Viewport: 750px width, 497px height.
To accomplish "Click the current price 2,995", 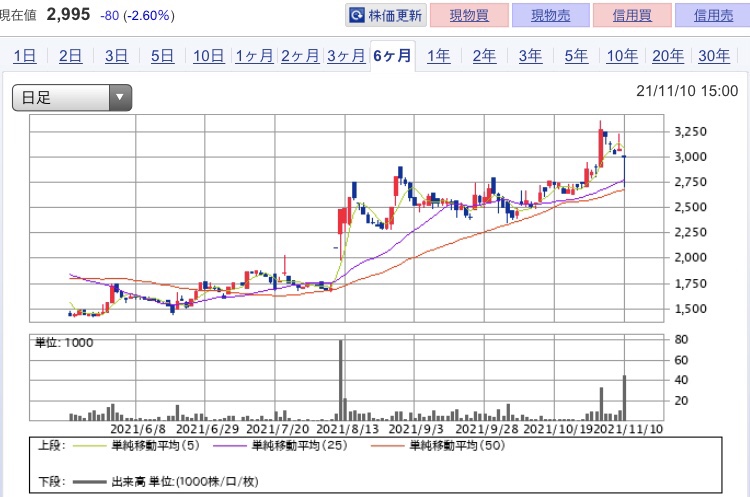I will [x=68, y=14].
